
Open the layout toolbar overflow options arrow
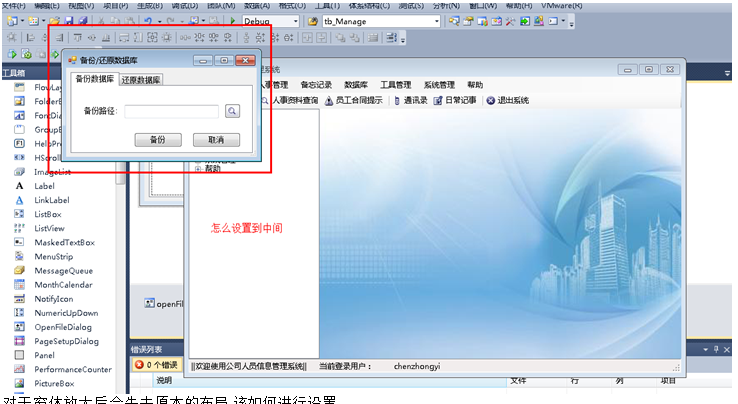coord(403,40)
